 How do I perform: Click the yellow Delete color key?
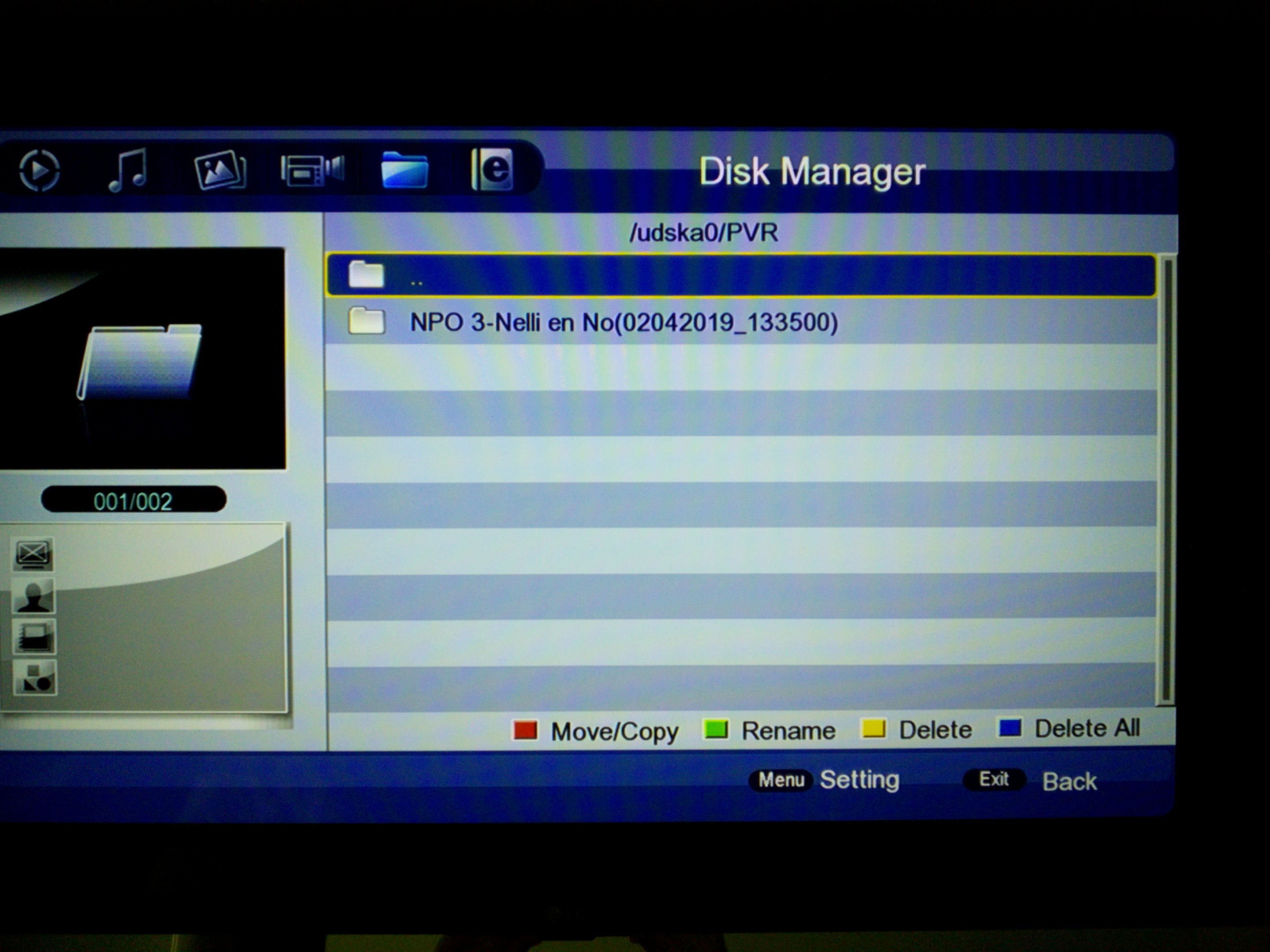873,729
